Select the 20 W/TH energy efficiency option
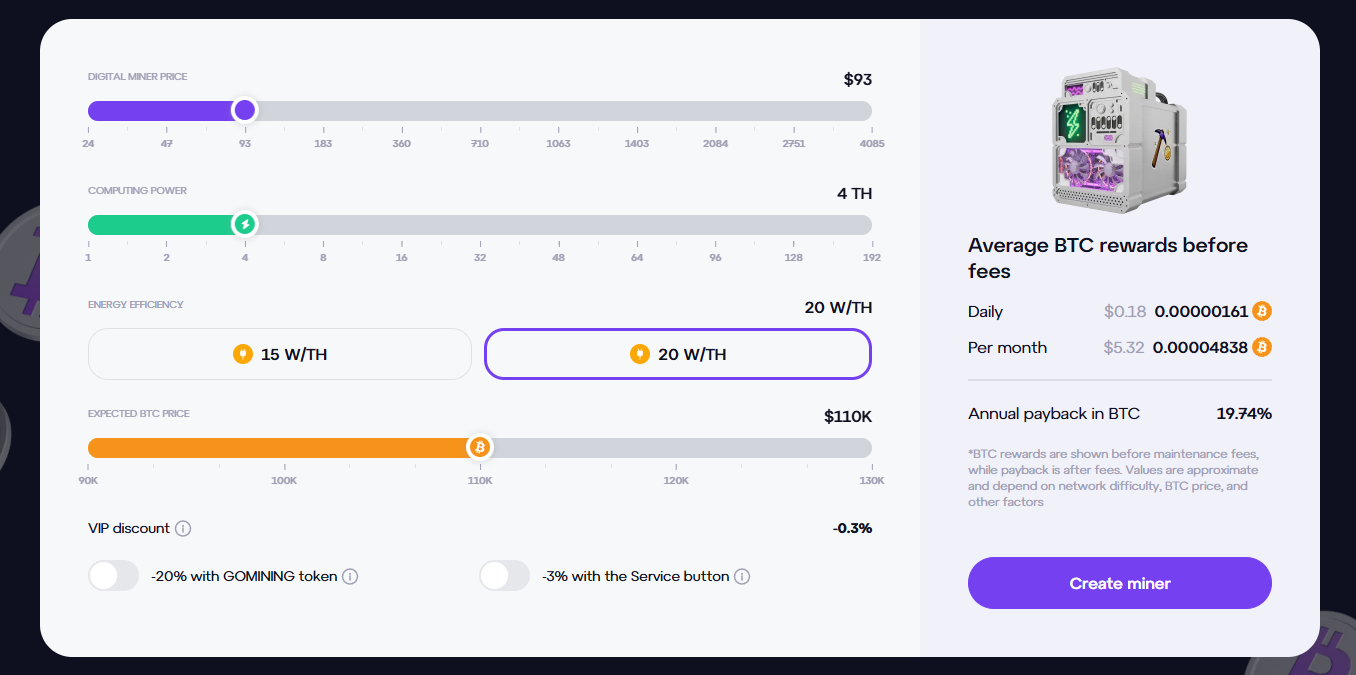This screenshot has height=675, width=1356. [x=678, y=354]
